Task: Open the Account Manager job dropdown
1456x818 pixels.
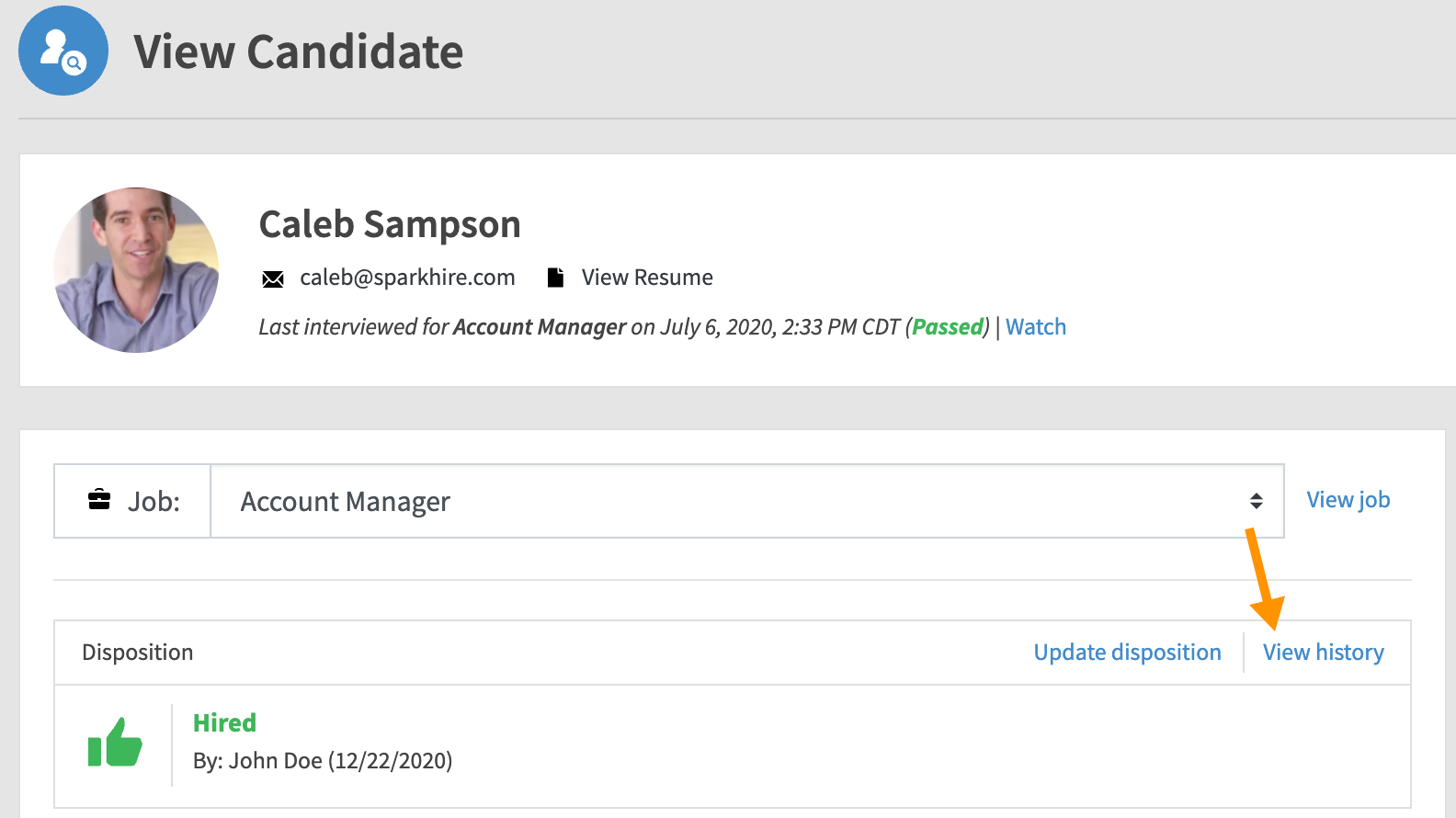Action: (746, 501)
